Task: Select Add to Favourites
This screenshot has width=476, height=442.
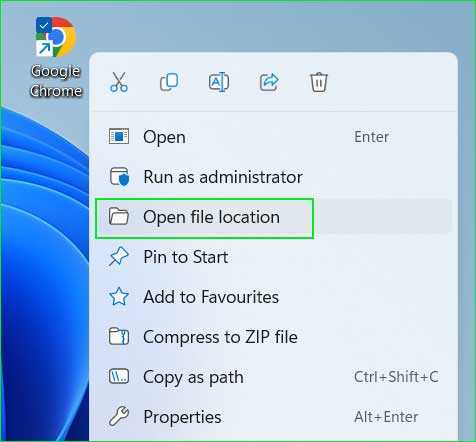Action: click(x=273, y=297)
